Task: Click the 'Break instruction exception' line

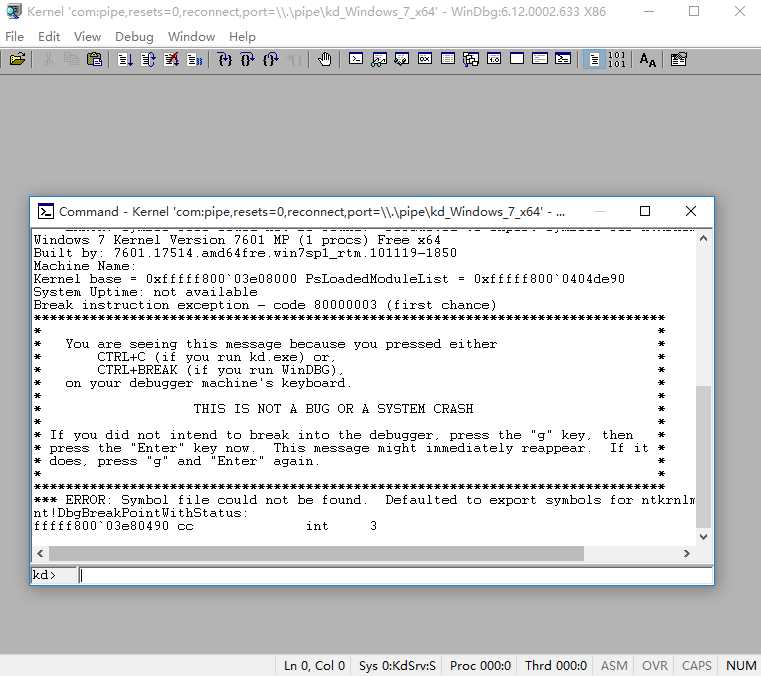Action: click(265, 305)
